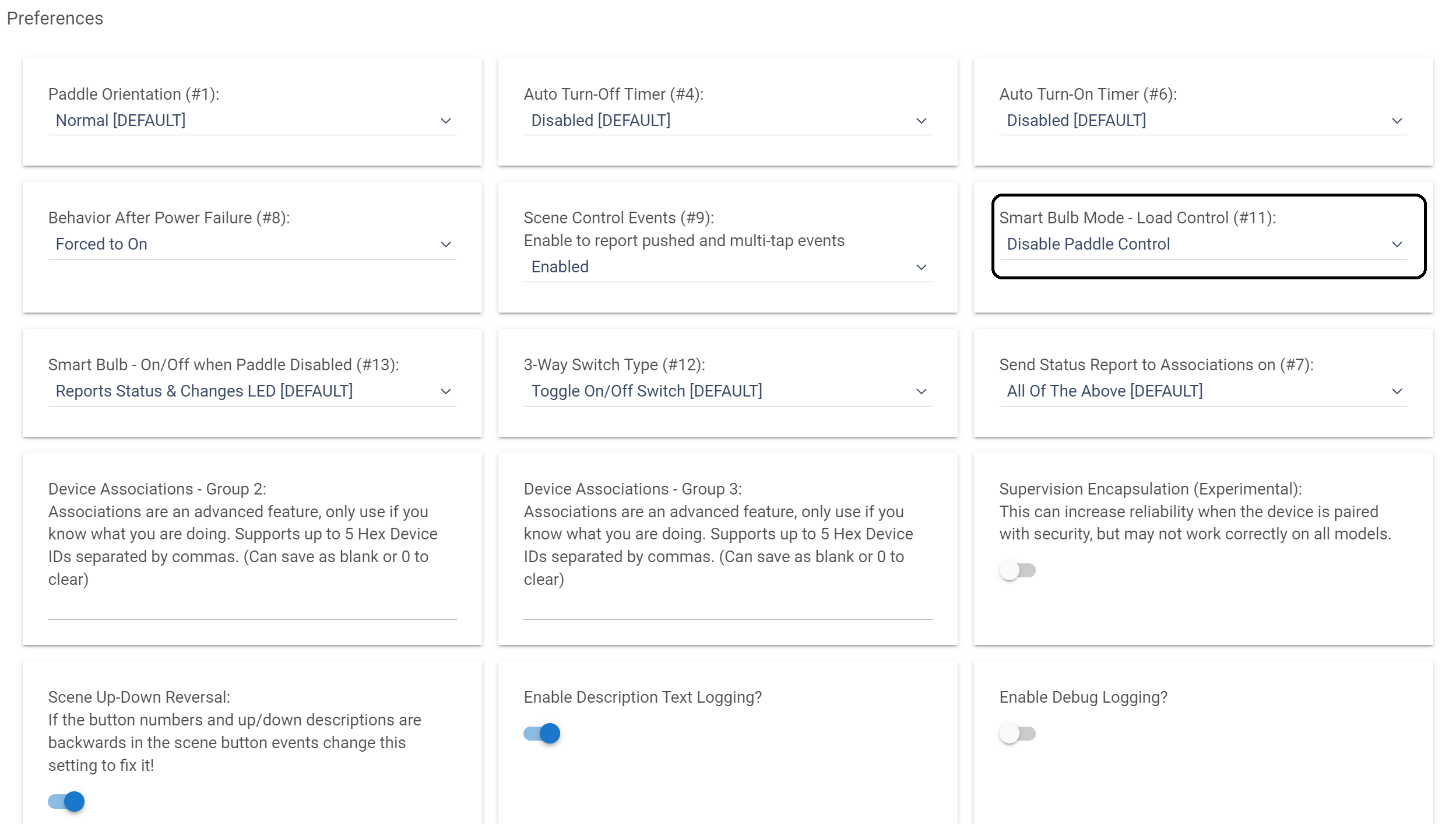Image resolution: width=1456 pixels, height=824 pixels.
Task: Turn on Enable Debug Logging switch
Action: pyautogui.click(x=1017, y=734)
